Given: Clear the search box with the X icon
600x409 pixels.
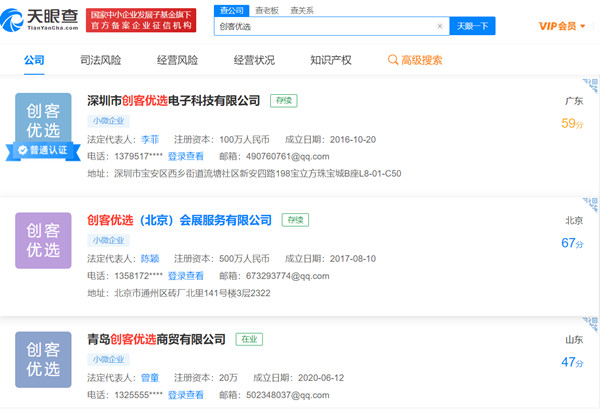Looking at the screenshot, I should tap(440, 26).
